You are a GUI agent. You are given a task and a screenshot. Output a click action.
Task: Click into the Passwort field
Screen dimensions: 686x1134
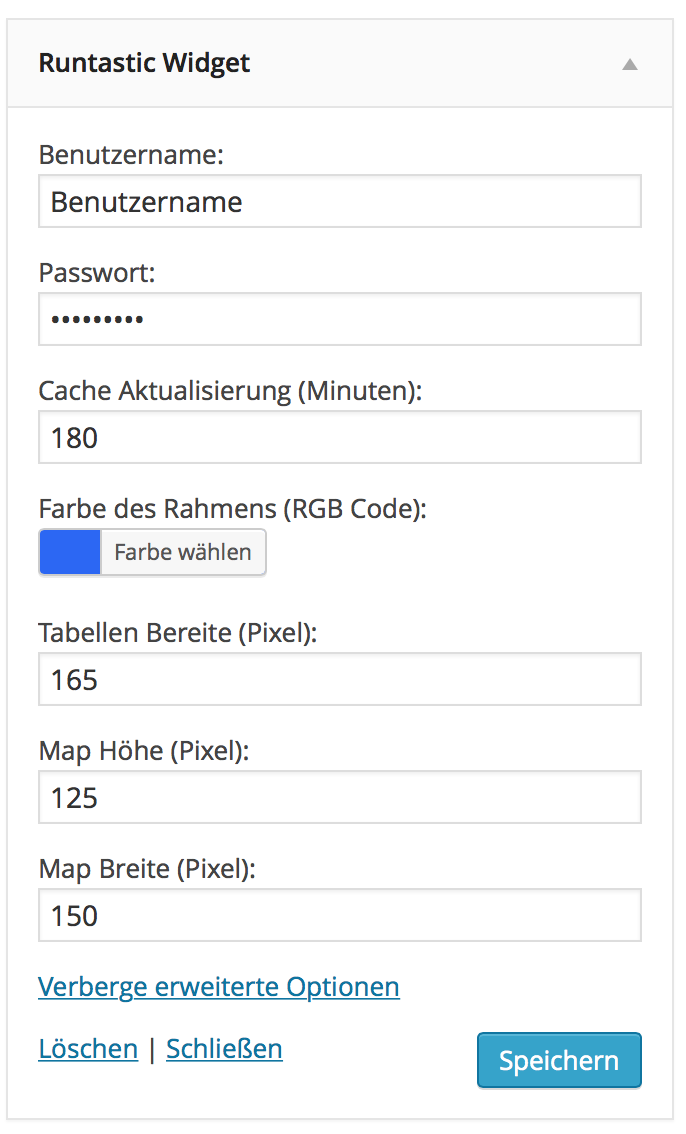(x=339, y=319)
